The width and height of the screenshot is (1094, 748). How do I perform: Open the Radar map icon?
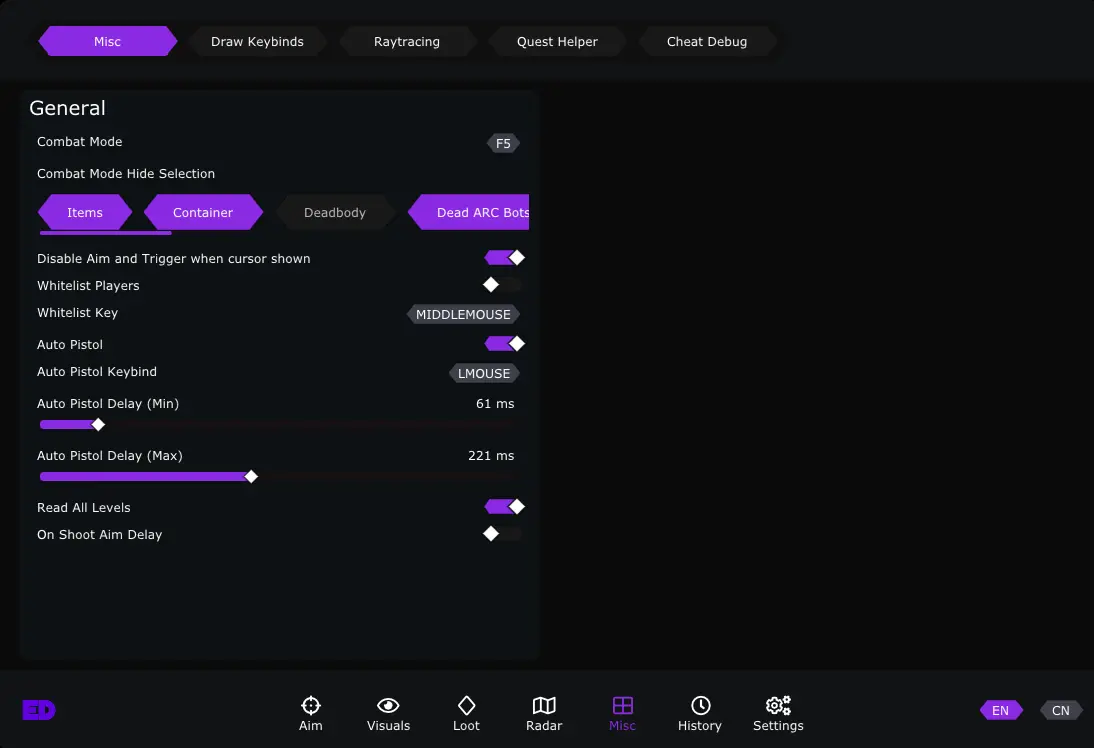click(544, 713)
